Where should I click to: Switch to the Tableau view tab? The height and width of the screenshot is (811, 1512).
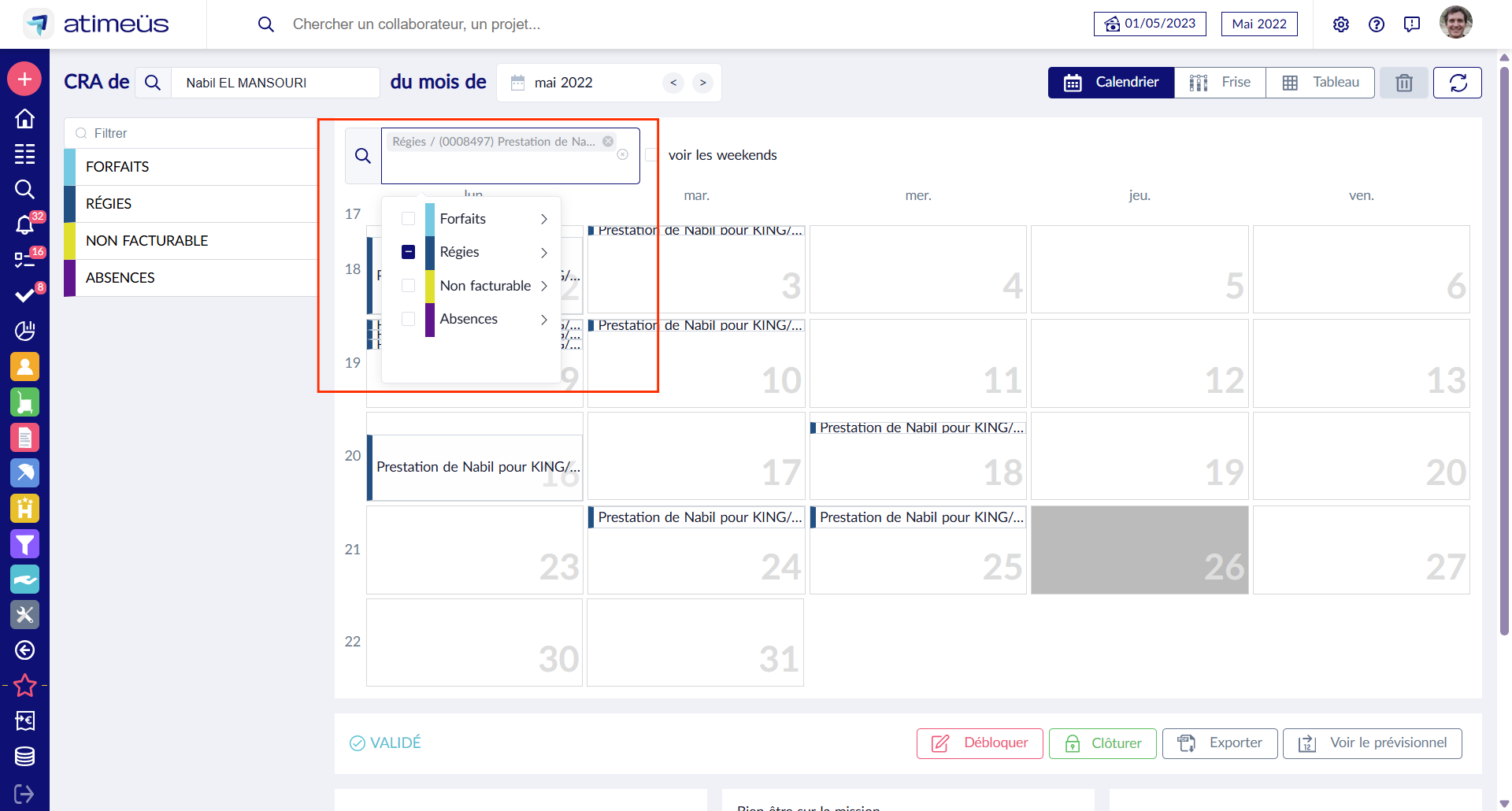tap(1320, 83)
